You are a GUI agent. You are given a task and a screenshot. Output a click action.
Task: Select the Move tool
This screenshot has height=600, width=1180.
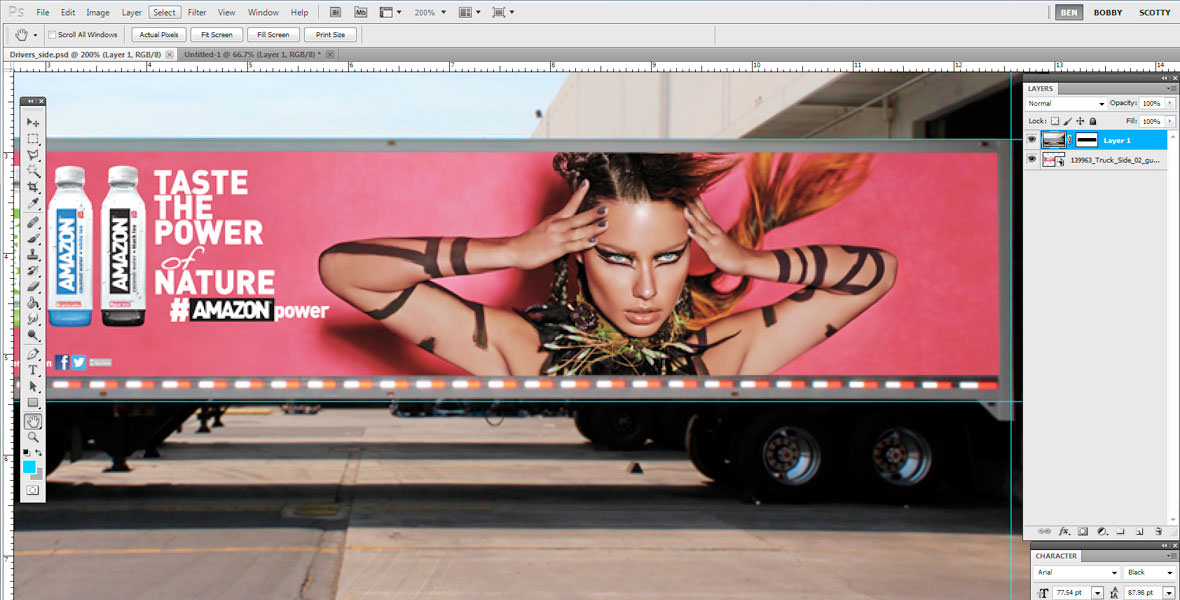pyautogui.click(x=33, y=122)
